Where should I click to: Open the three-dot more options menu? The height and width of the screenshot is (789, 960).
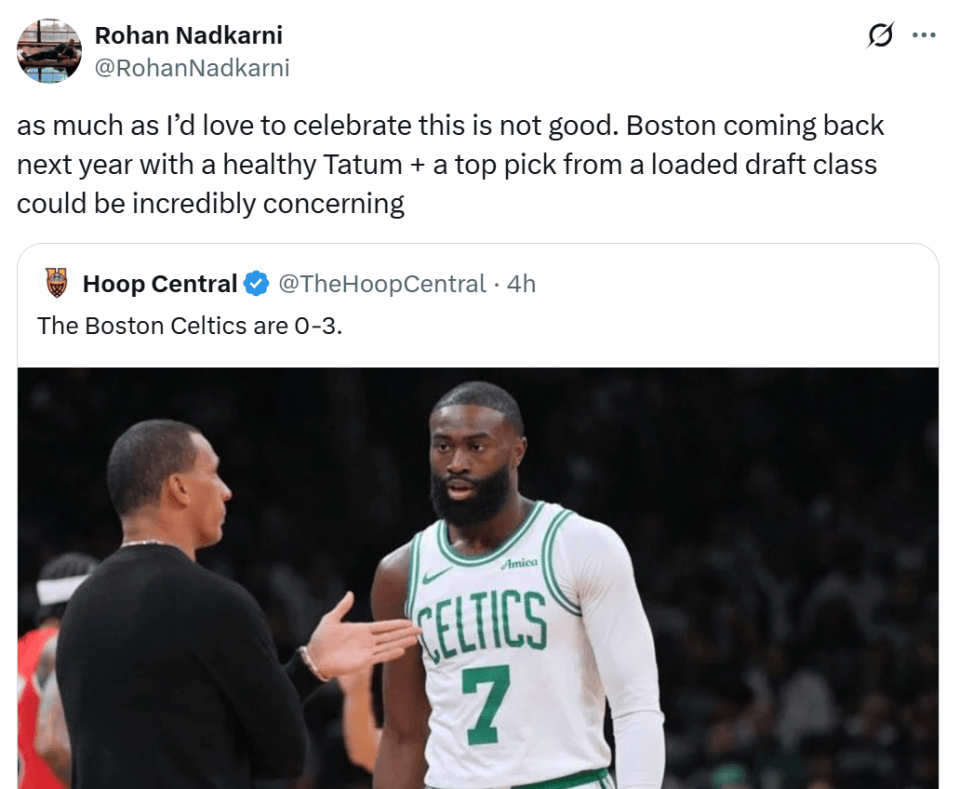pyautogui.click(x=923, y=36)
